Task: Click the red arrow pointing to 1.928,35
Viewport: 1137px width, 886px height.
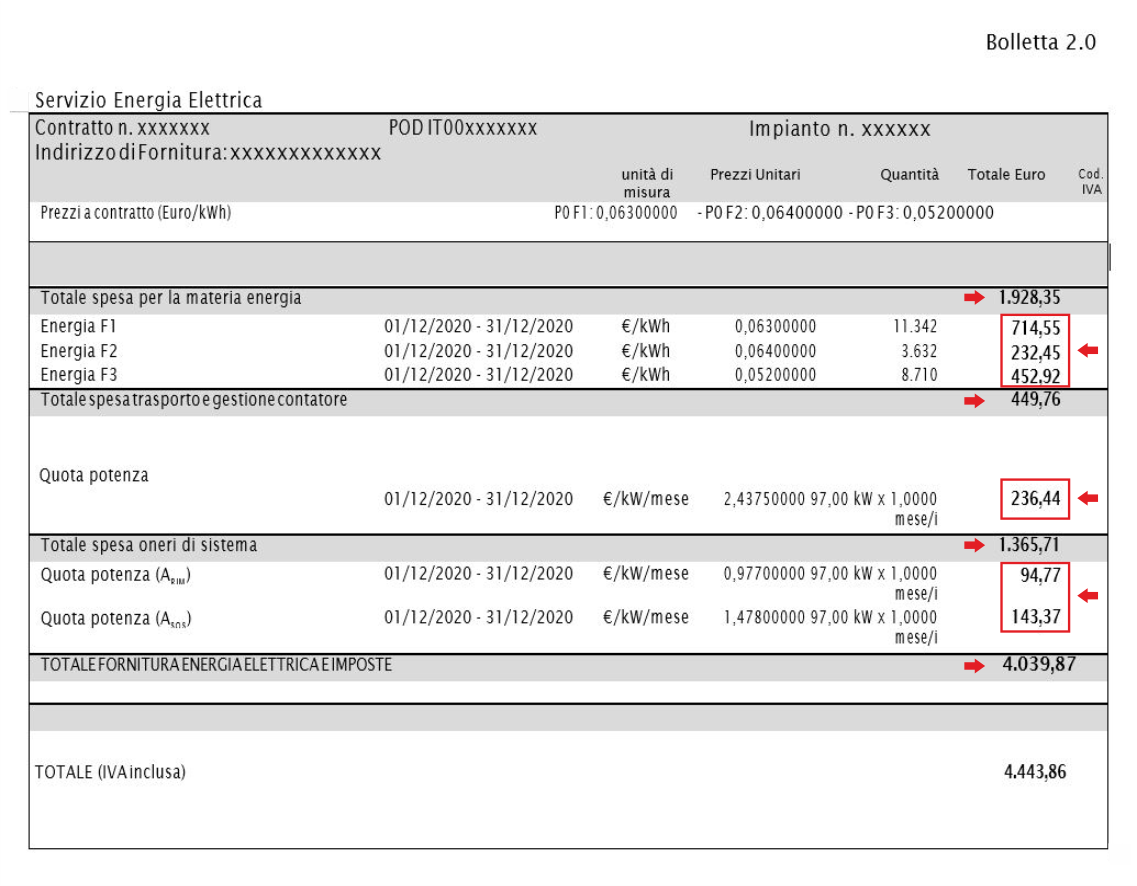Action: coord(973,298)
